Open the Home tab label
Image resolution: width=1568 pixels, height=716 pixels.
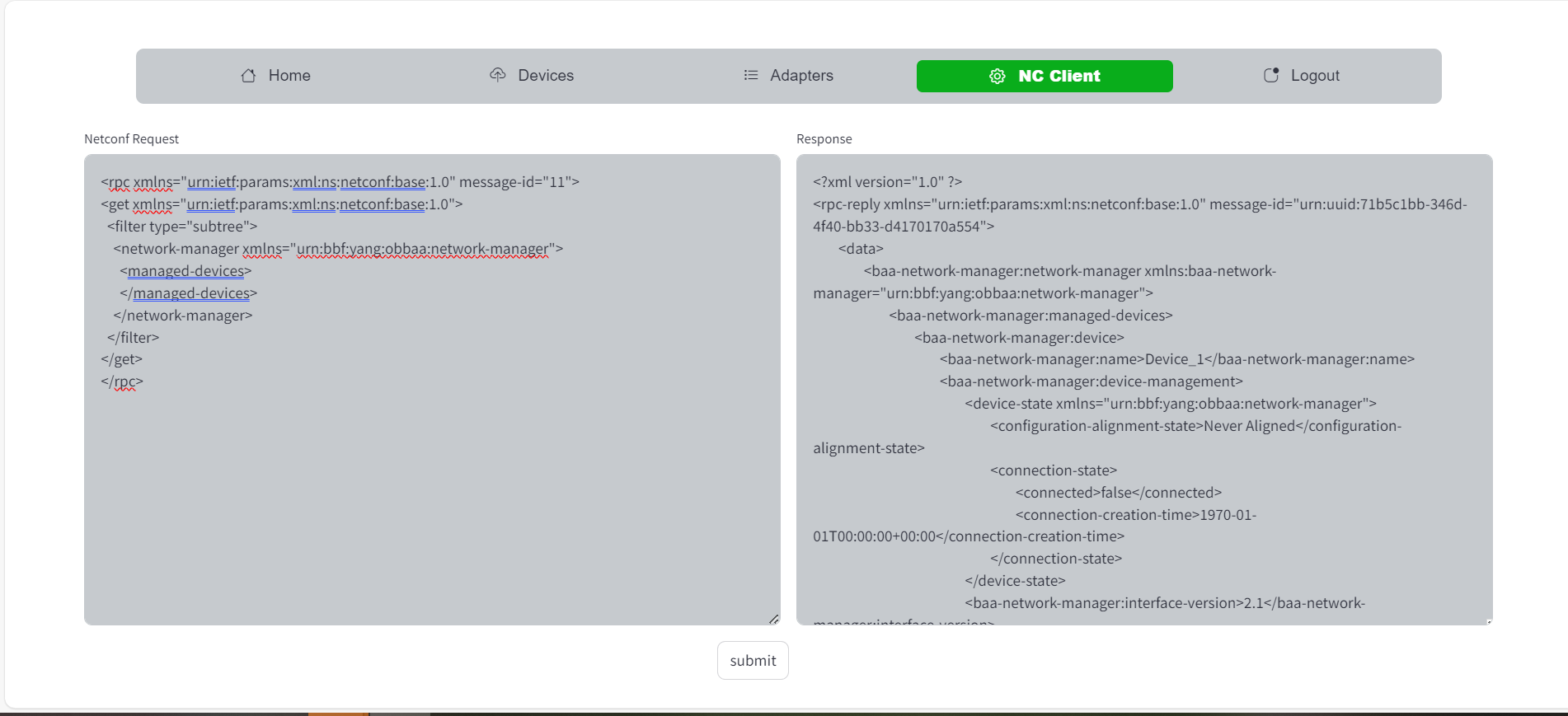click(x=289, y=76)
